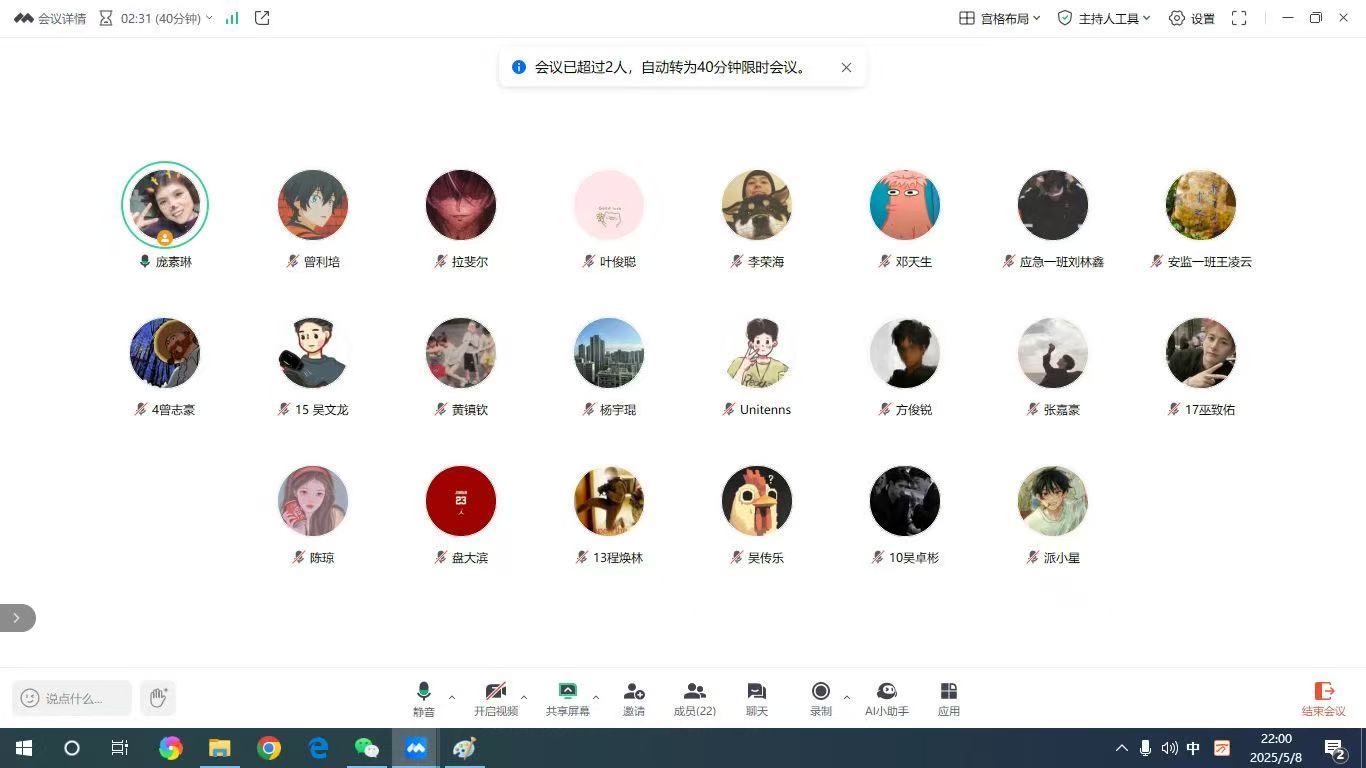Select 叶俊聪's pink avatar
The width and height of the screenshot is (1366, 768).
pyautogui.click(x=609, y=205)
